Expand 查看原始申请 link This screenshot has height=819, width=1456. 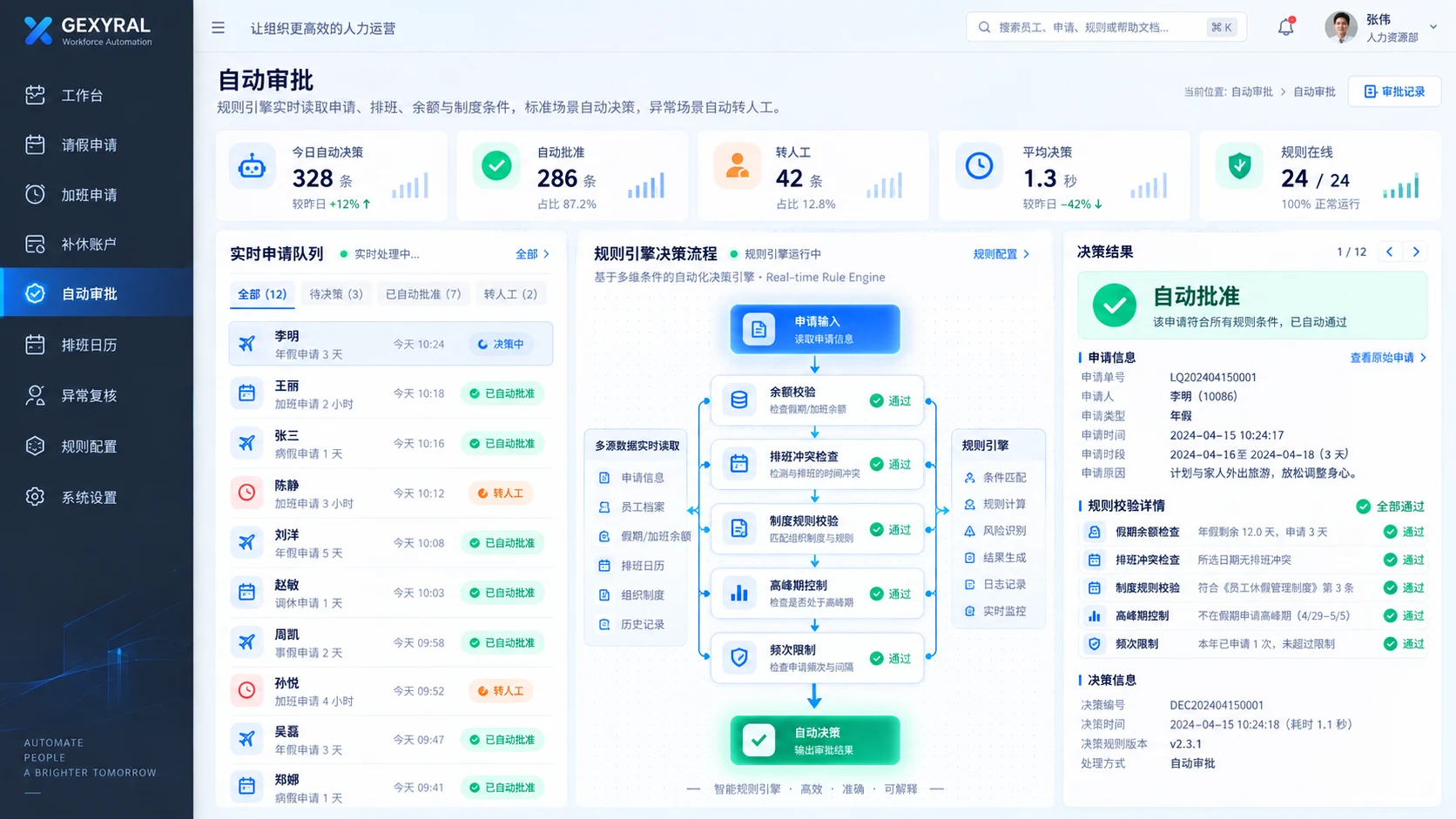[x=1388, y=358]
